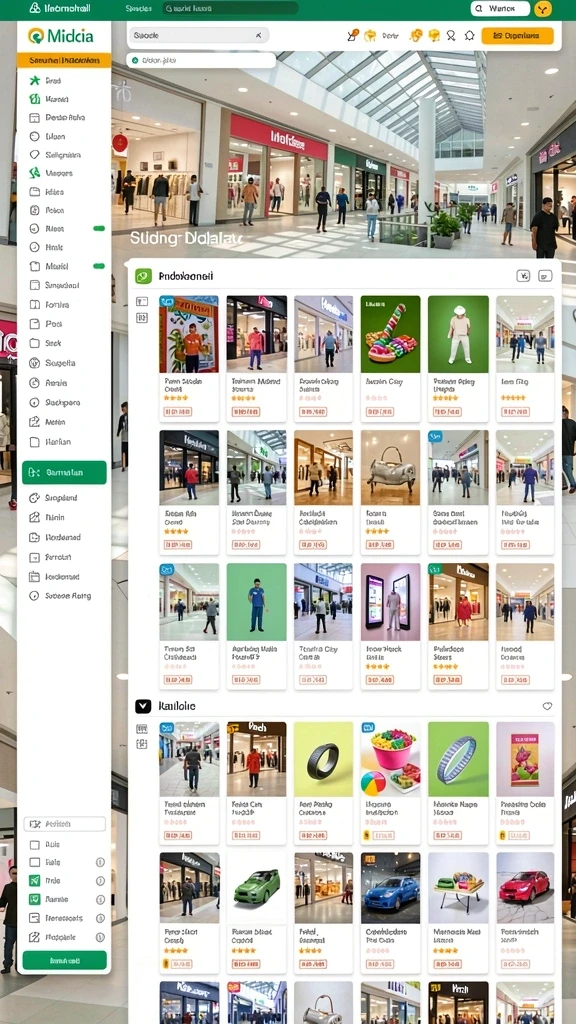The width and height of the screenshot is (576, 1024).
Task: Check the first empty checkbox in the bottom filter panel
Action: [35, 844]
